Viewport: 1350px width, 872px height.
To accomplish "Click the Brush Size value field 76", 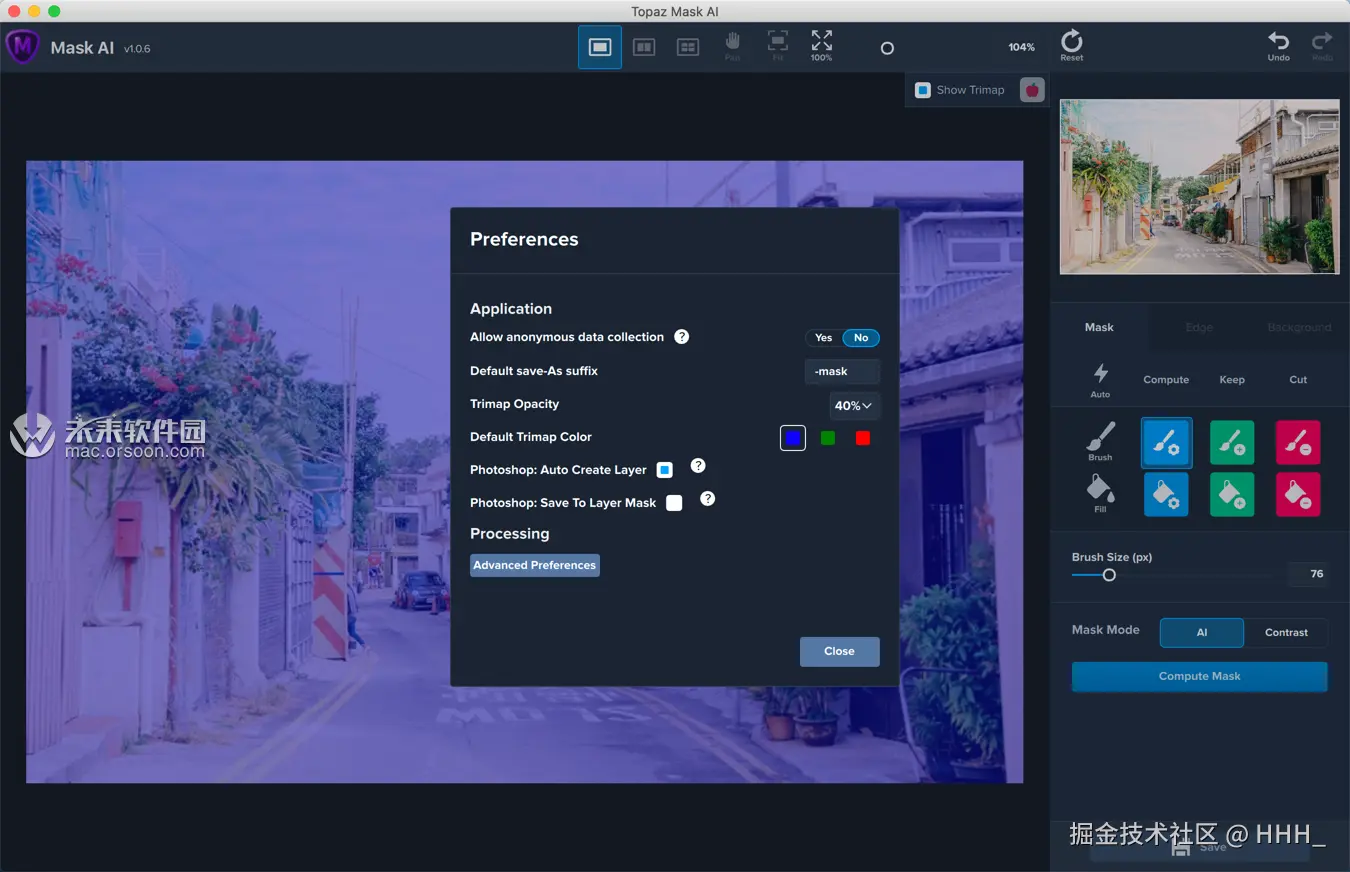I will [x=1309, y=574].
